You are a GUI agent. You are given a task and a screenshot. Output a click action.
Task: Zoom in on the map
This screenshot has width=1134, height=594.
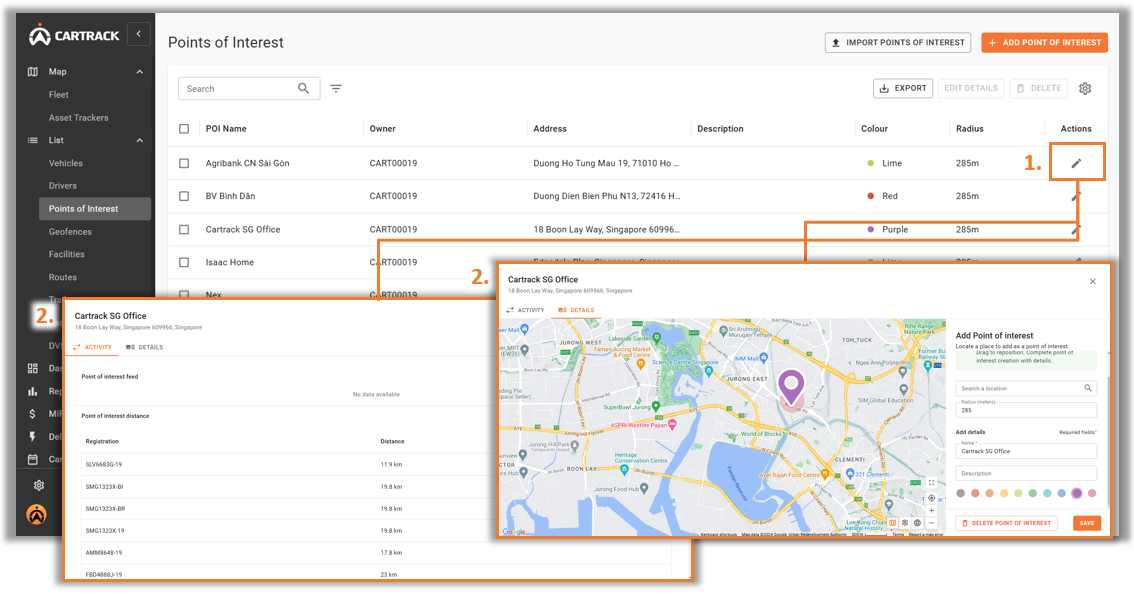932,510
